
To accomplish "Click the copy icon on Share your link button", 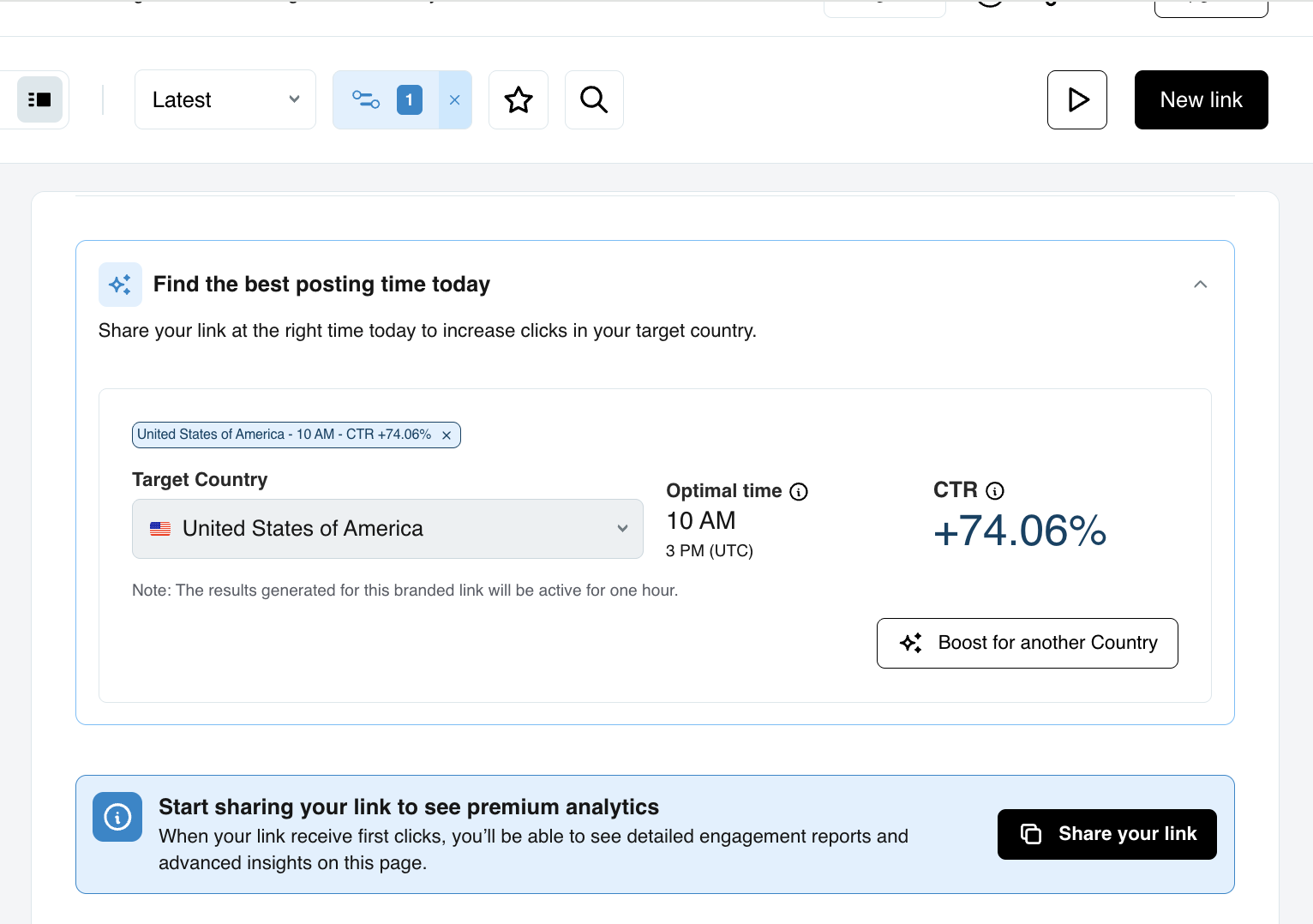I will pos(1030,834).
